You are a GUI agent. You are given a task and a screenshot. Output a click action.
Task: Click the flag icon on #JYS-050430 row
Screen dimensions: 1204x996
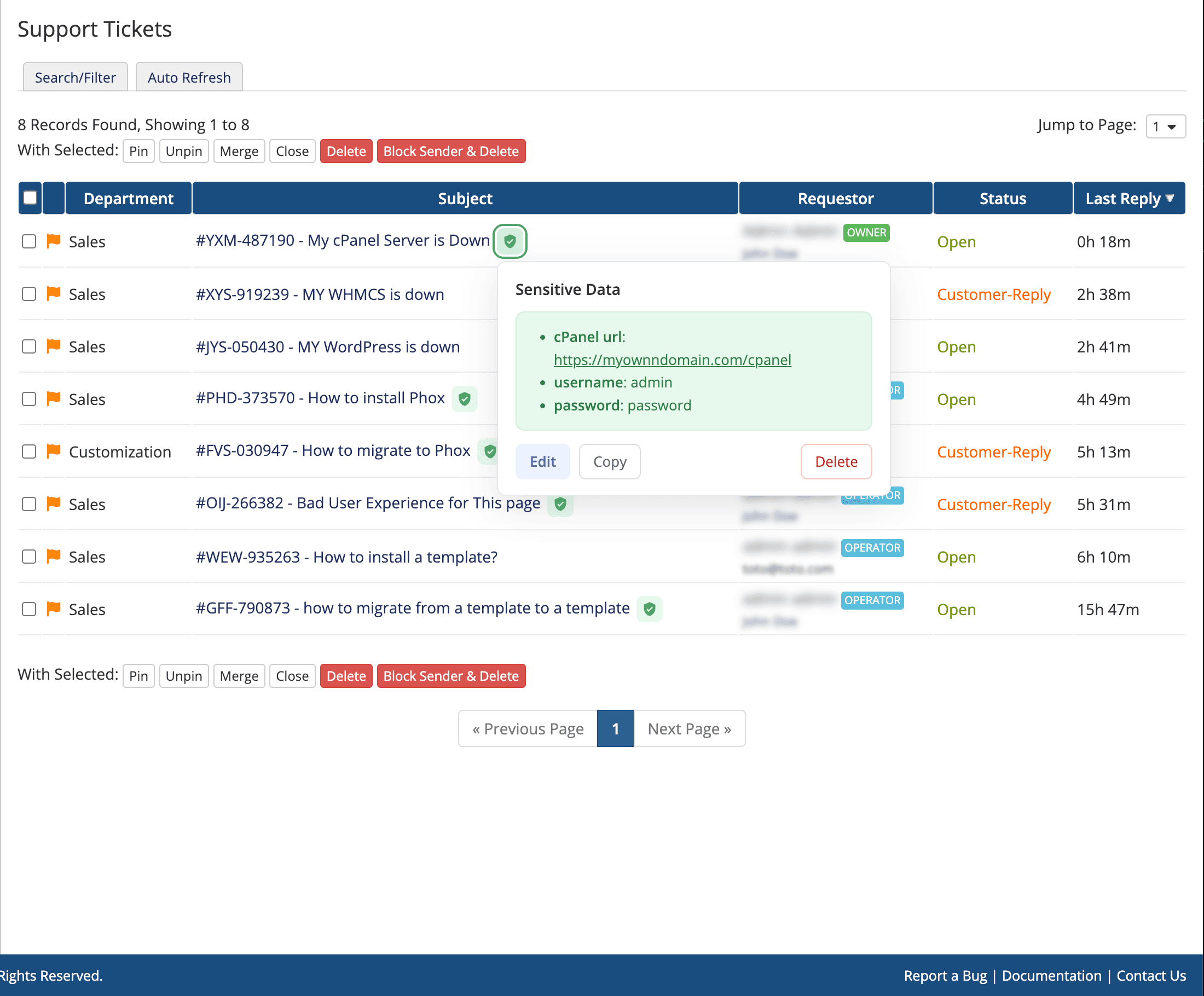53,346
